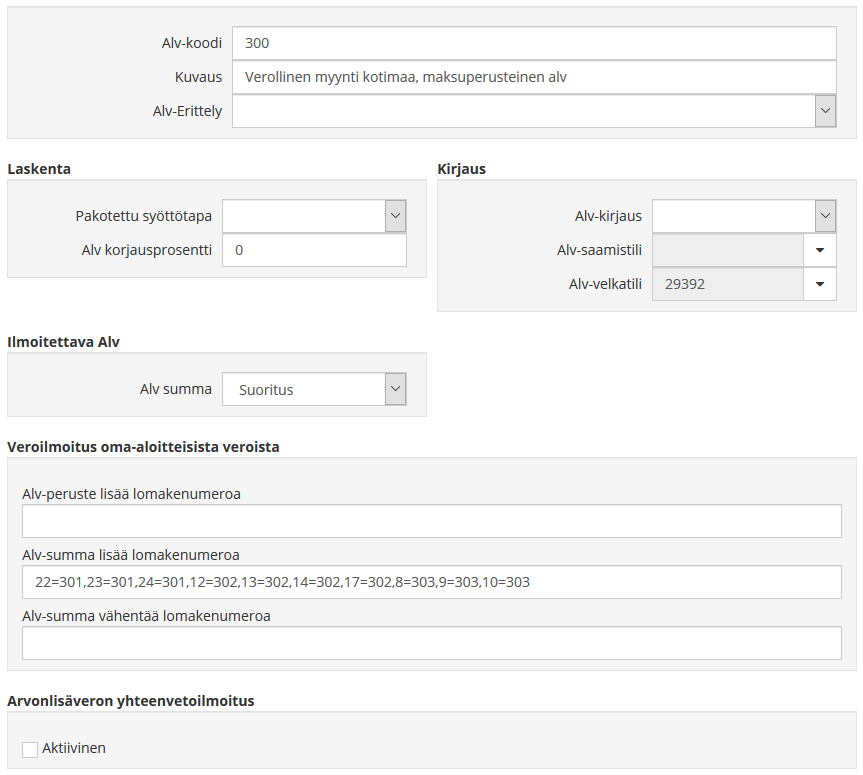Enable the Aktiivinen checkbox
The width and height of the screenshot is (863, 775).
30,749
